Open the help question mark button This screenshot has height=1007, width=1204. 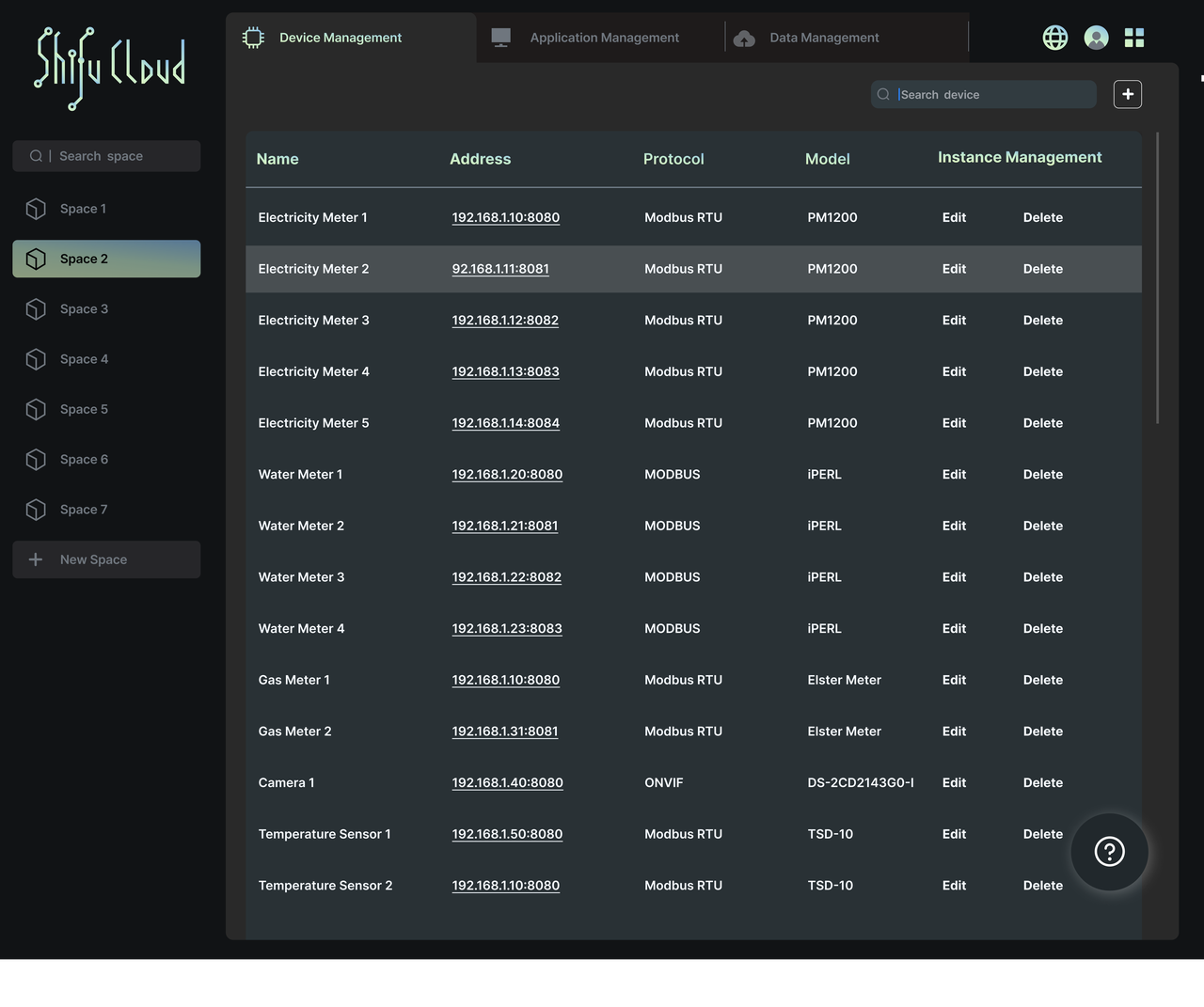coord(1109,852)
